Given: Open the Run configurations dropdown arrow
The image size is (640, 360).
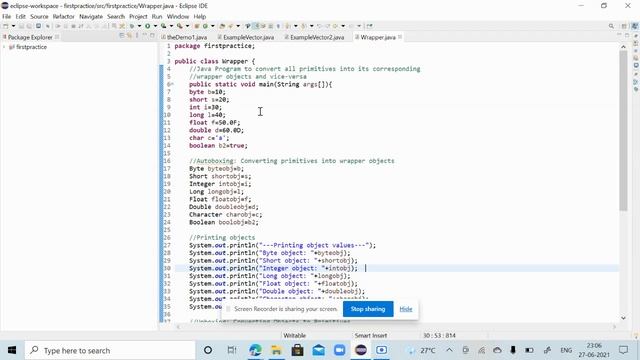Looking at the screenshot, I should click(155, 26).
